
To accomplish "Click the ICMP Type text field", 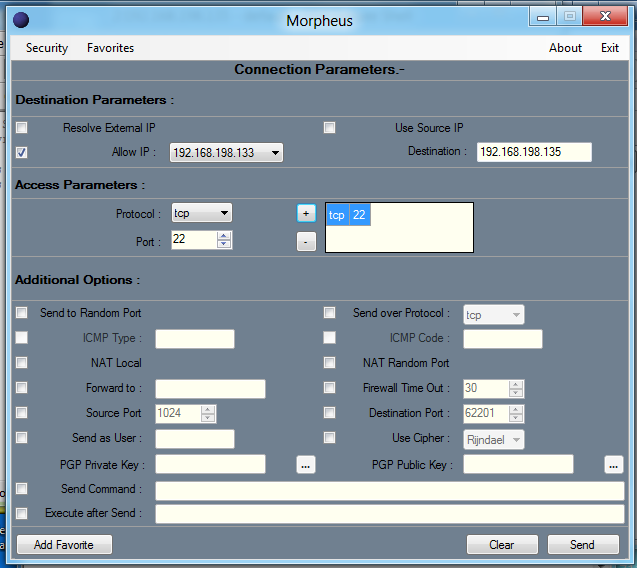I will point(195,339).
